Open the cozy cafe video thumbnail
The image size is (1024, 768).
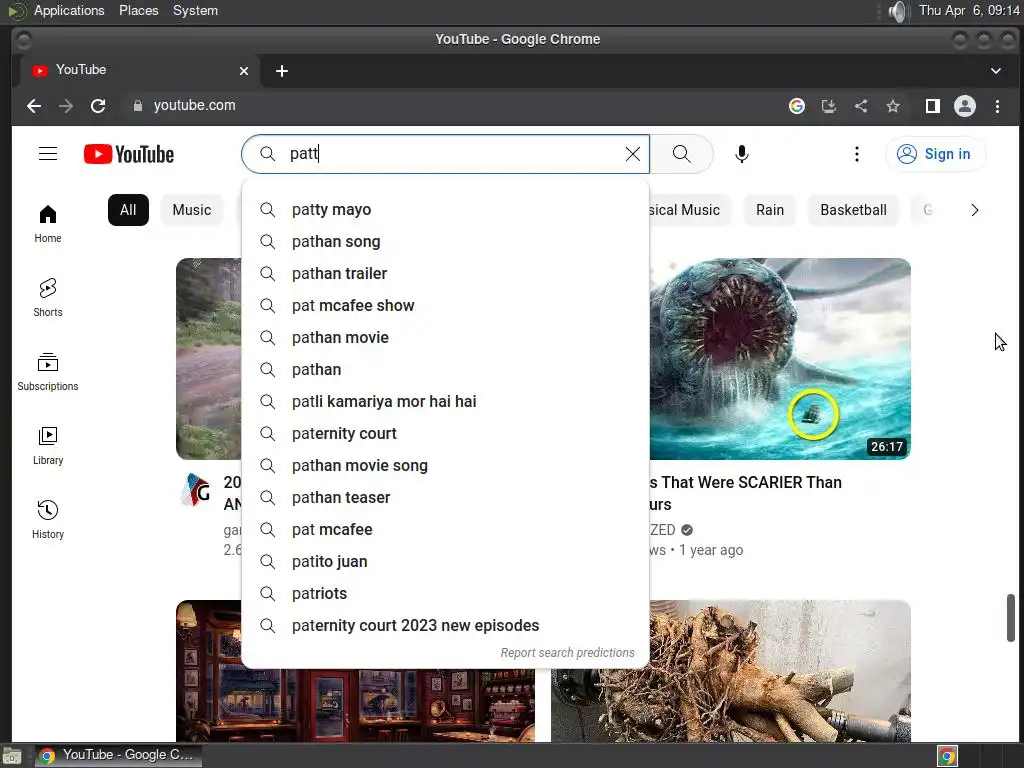click(x=355, y=705)
